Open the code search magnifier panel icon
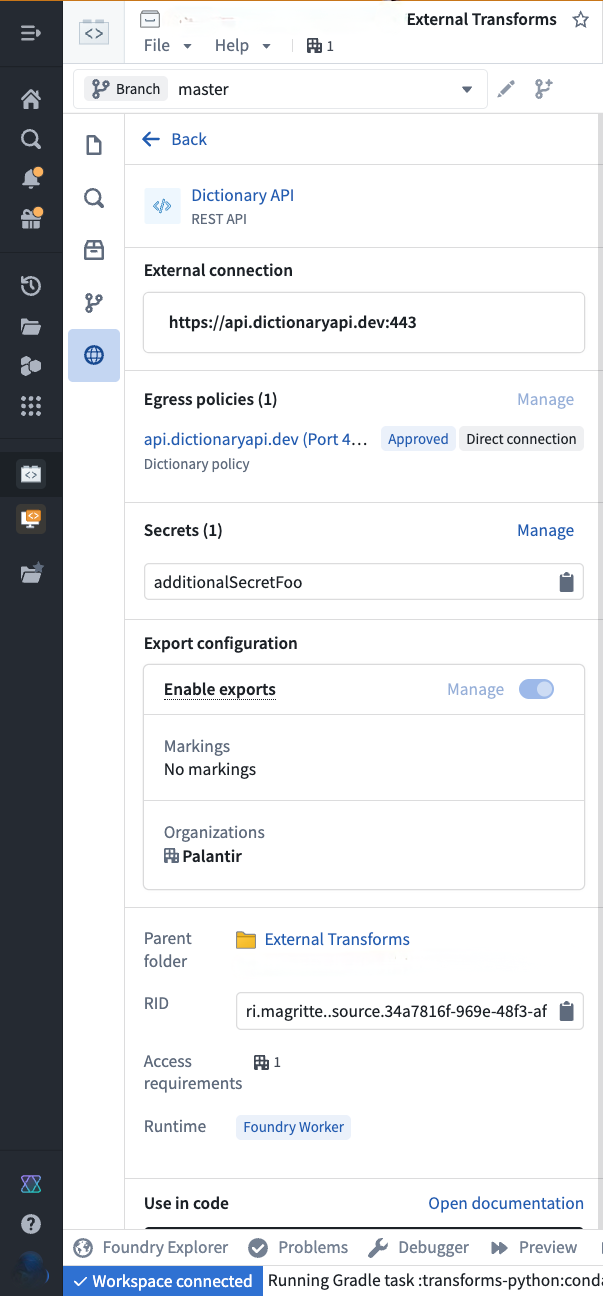This screenshot has height=1296, width=603. point(94,198)
